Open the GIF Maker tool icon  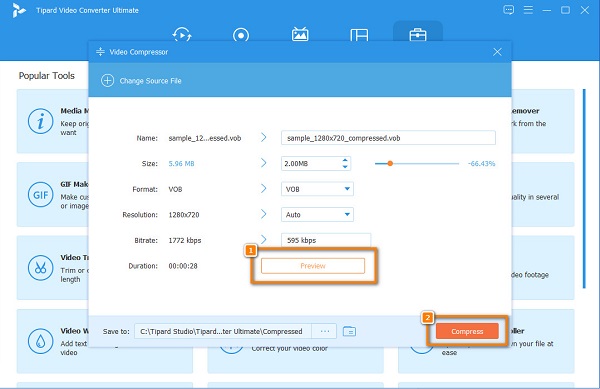(x=40, y=195)
